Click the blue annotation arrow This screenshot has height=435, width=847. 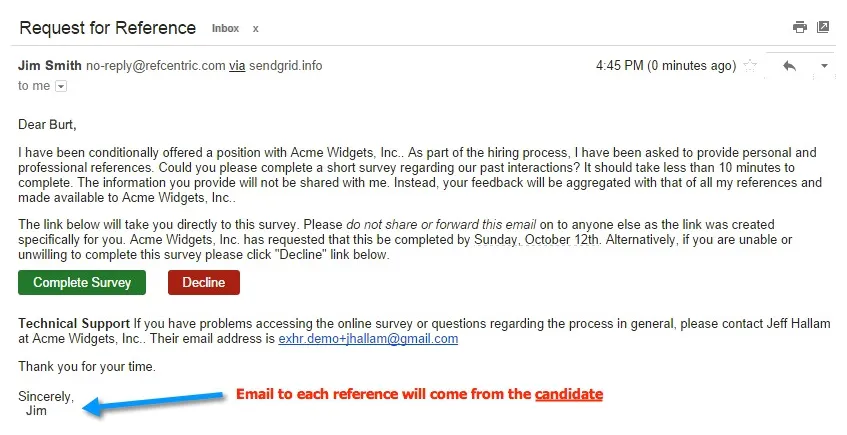150,402
